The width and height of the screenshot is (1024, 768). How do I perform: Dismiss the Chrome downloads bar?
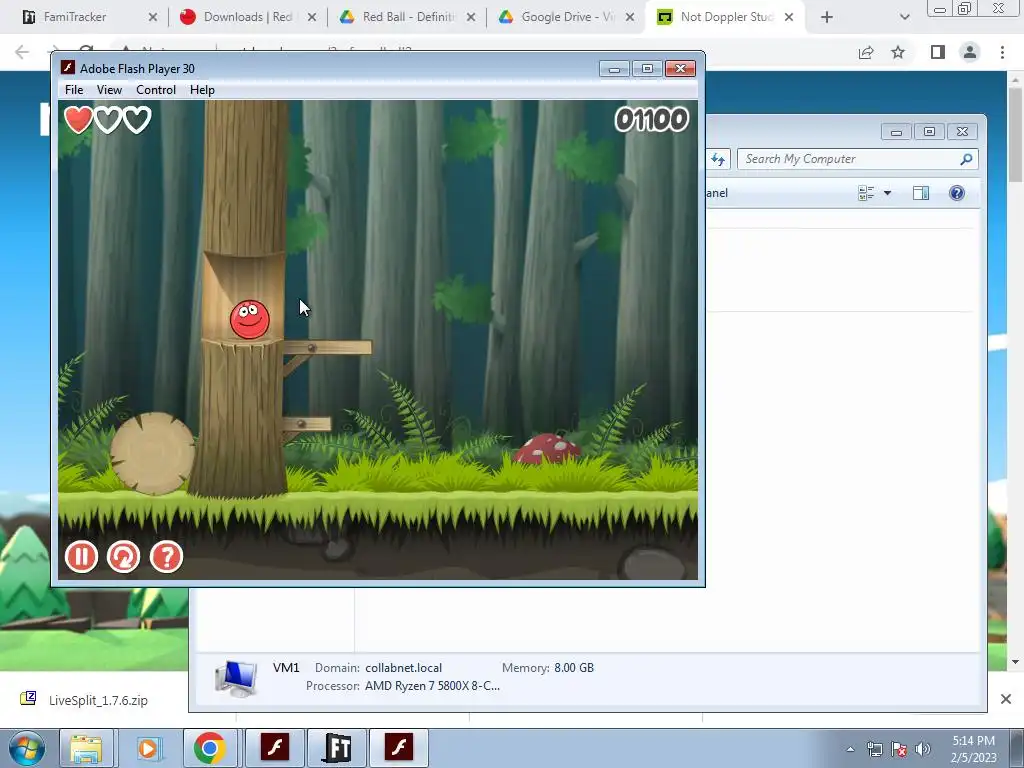coord(1006,699)
